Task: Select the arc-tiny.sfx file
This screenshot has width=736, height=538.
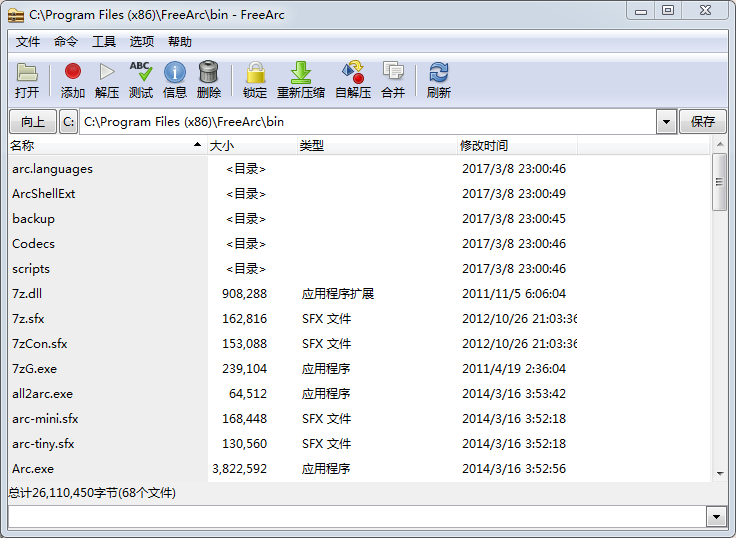Action: 43,443
